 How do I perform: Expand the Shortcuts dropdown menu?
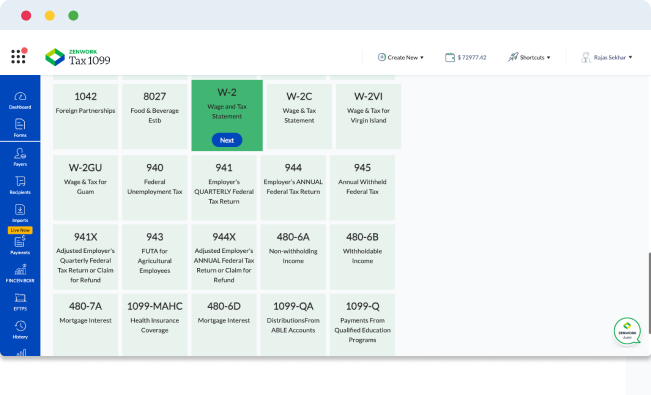[x=529, y=57]
